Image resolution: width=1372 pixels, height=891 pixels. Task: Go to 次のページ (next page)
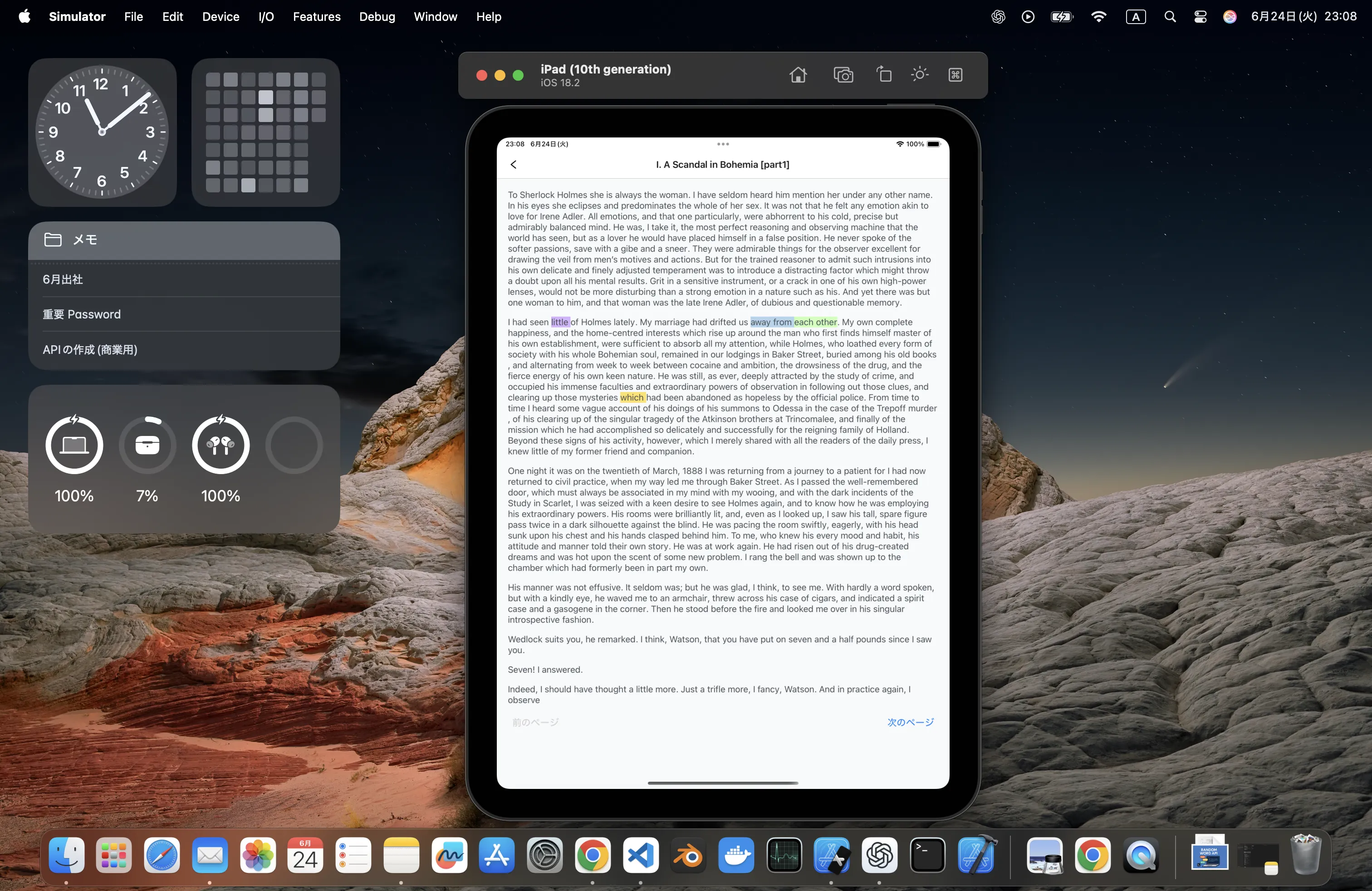910,722
